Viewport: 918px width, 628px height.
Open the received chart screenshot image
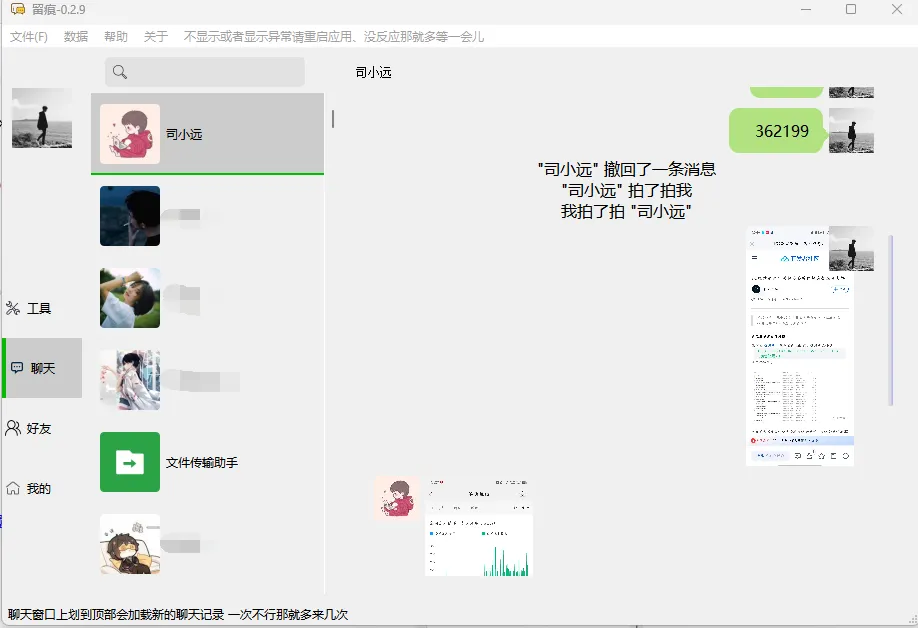tap(478, 527)
